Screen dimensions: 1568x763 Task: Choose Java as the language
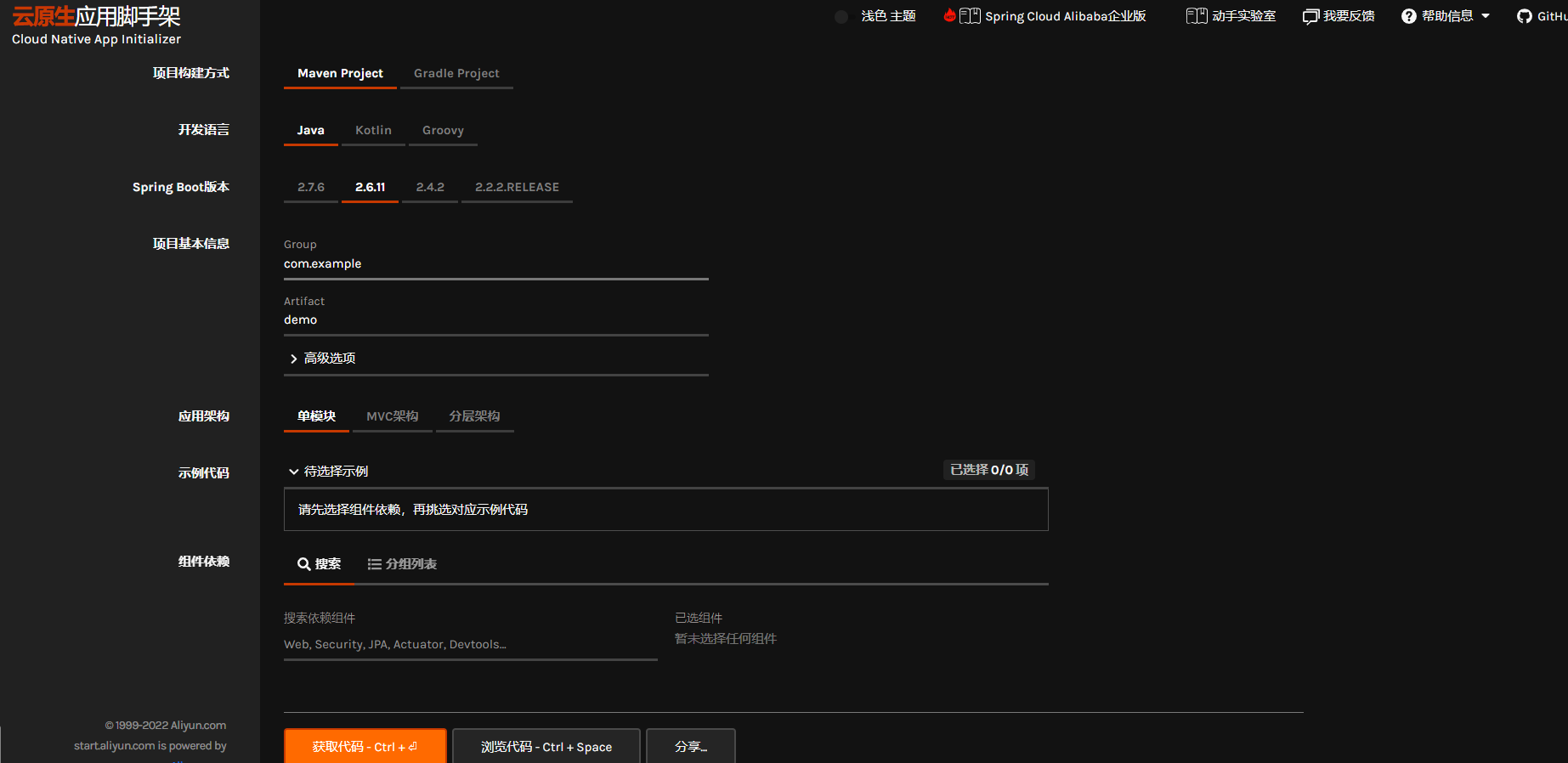pyautogui.click(x=311, y=131)
